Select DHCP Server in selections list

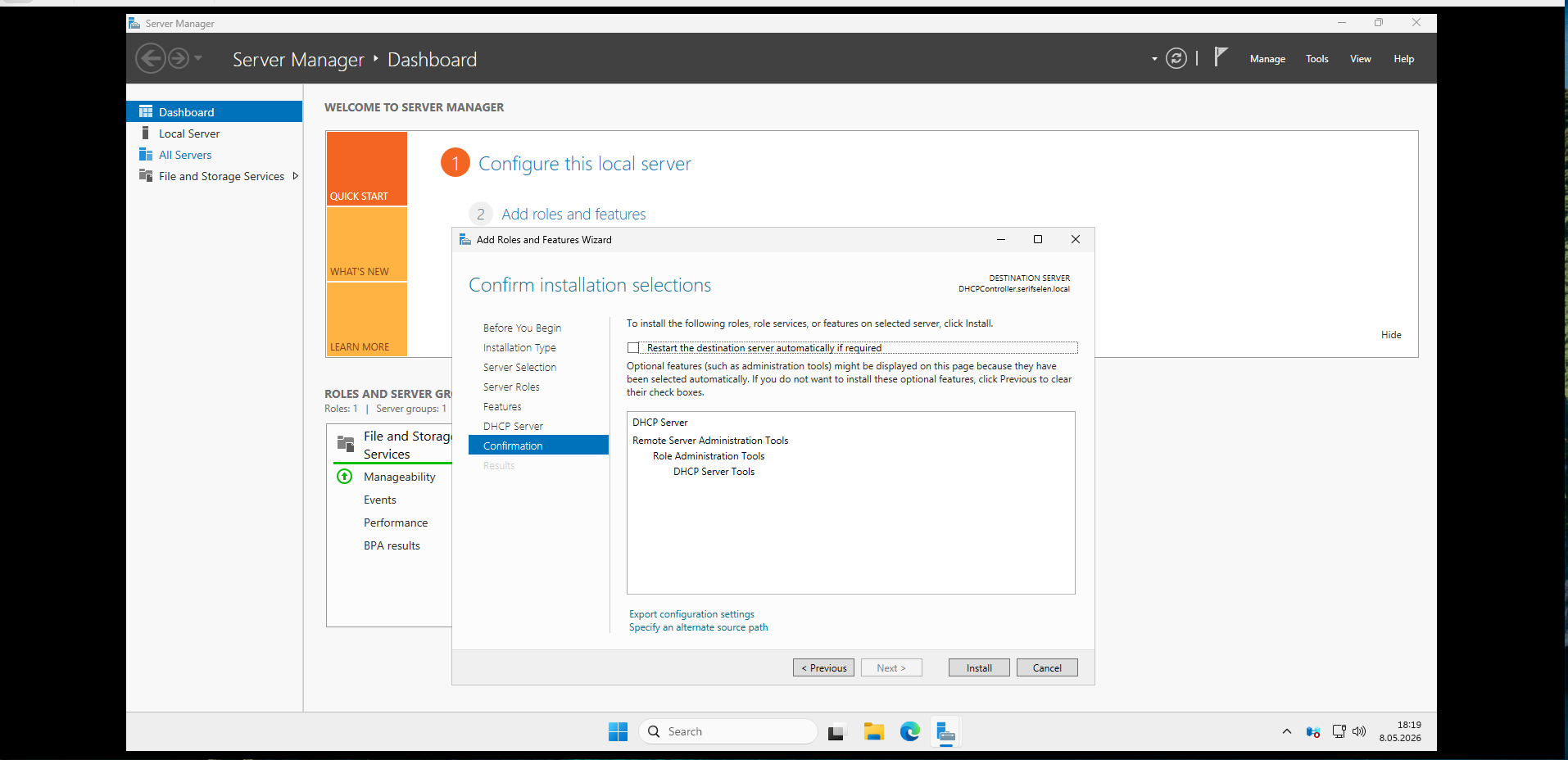click(660, 423)
